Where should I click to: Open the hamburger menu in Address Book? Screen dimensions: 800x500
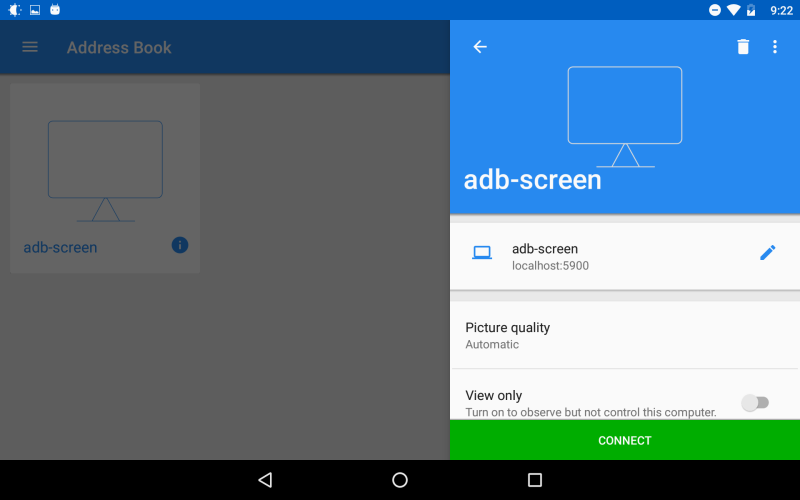coord(30,47)
